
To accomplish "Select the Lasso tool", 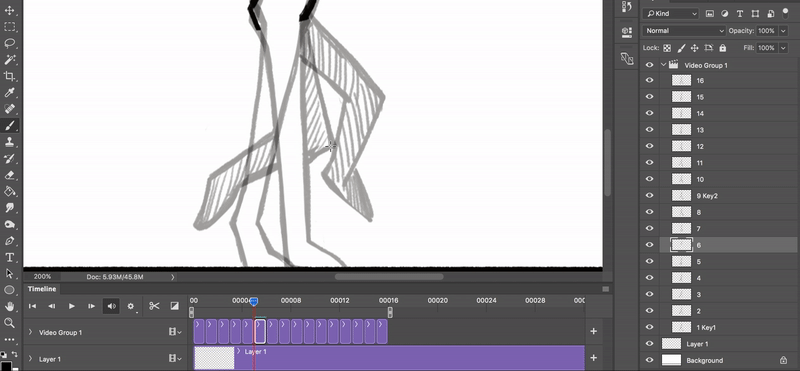I will coord(9,43).
